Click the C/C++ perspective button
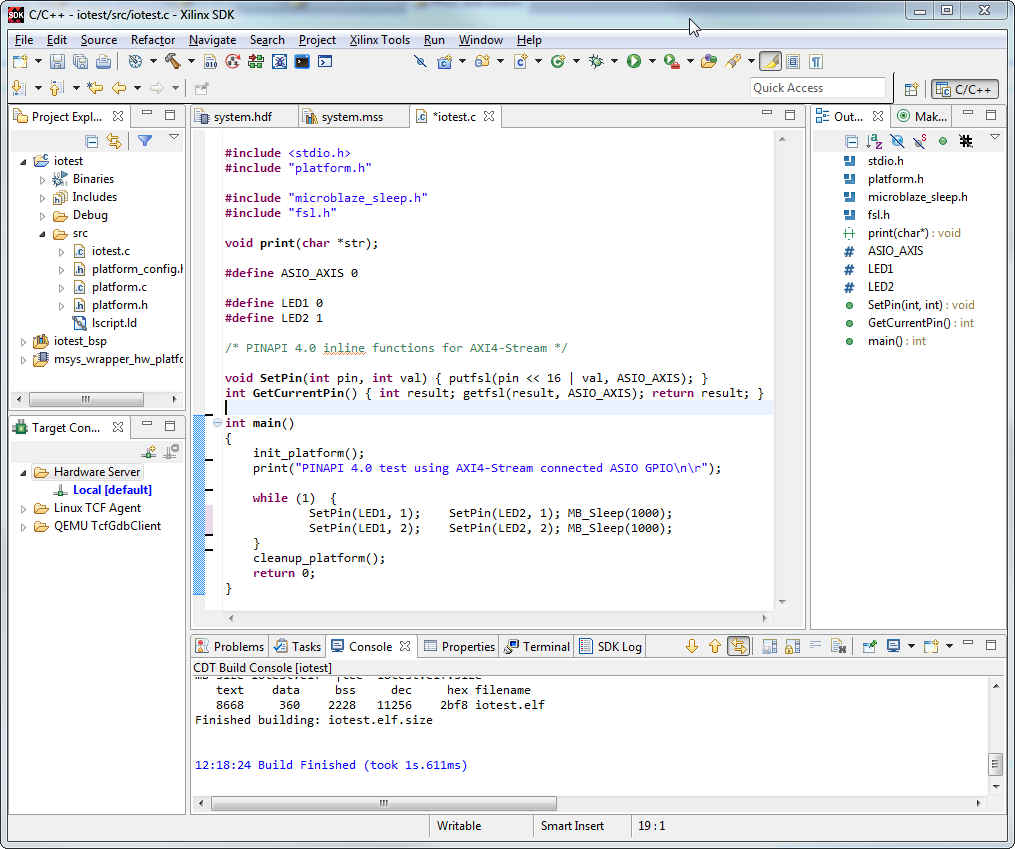The height and width of the screenshot is (849, 1015). tap(965, 89)
